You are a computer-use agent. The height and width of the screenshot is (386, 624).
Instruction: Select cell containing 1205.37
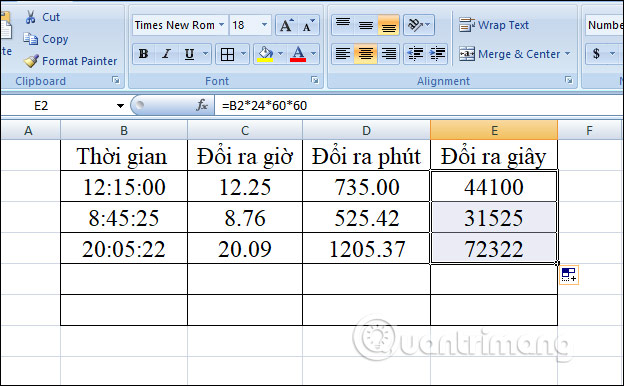[366, 248]
